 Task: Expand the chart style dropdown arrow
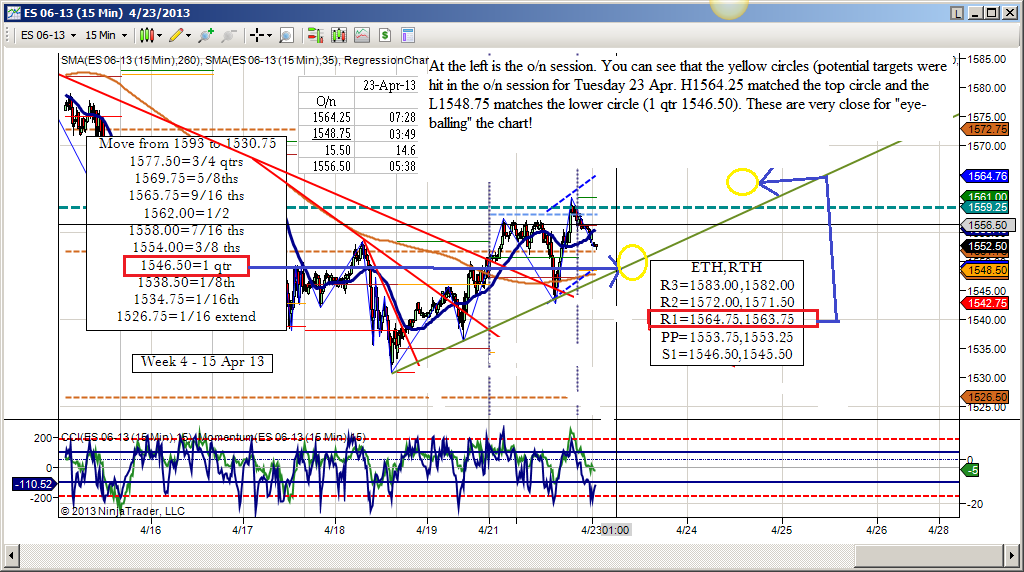click(159, 35)
